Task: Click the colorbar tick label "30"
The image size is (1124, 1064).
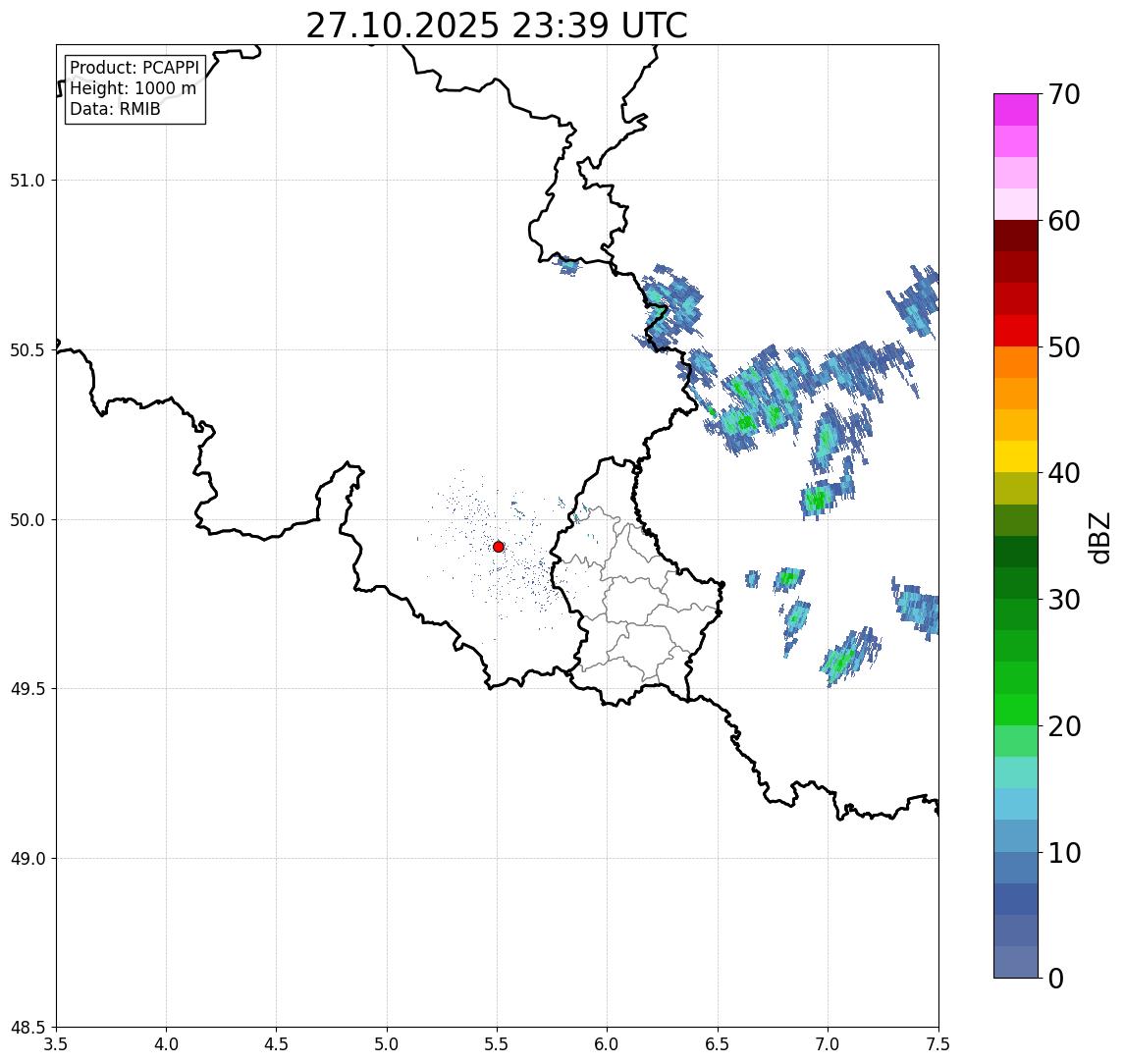Action: coord(1063,600)
